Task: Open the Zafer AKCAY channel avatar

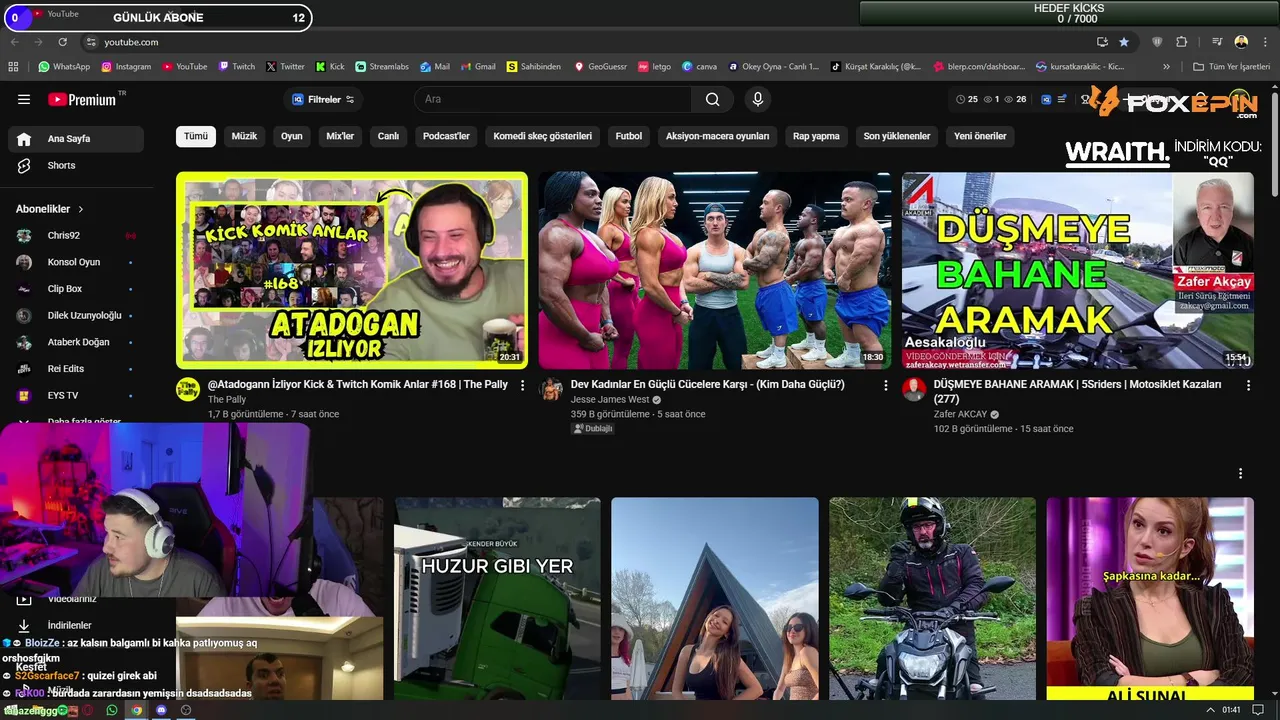Action: pyautogui.click(x=914, y=389)
